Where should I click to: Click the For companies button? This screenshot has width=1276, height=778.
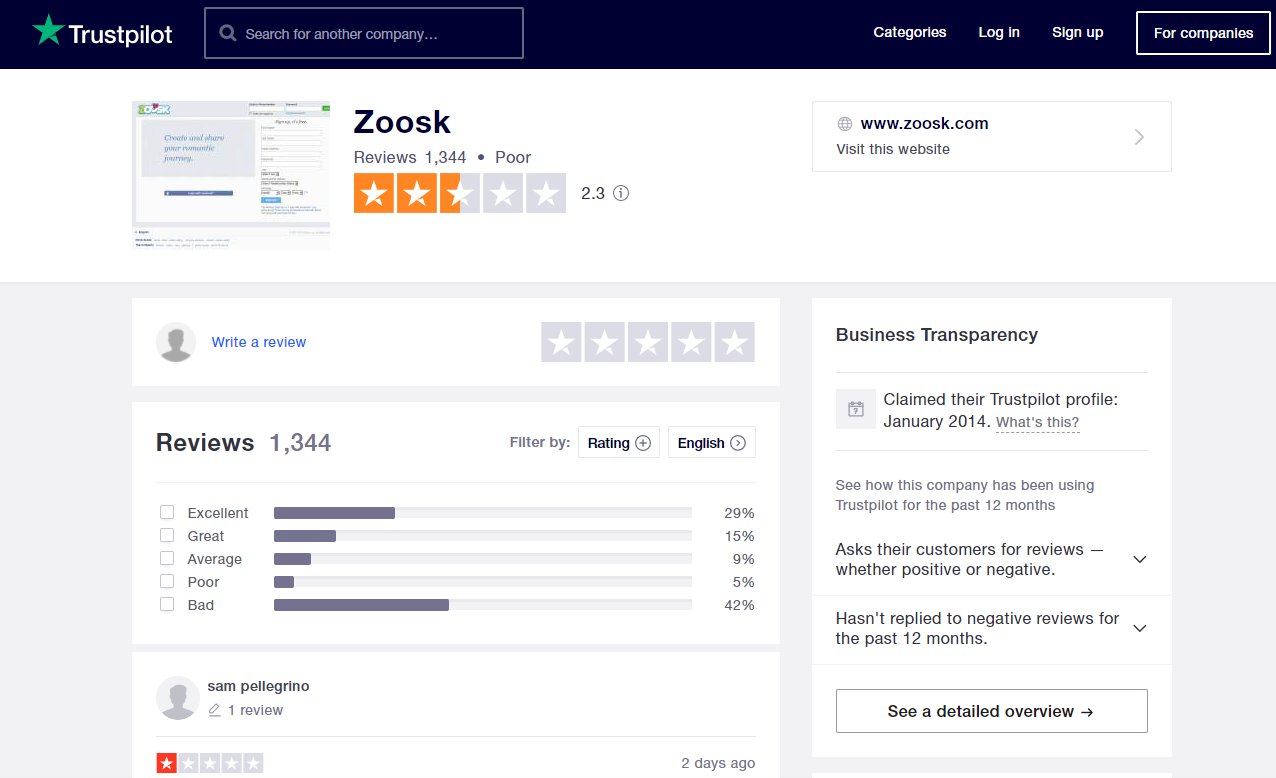click(1203, 33)
